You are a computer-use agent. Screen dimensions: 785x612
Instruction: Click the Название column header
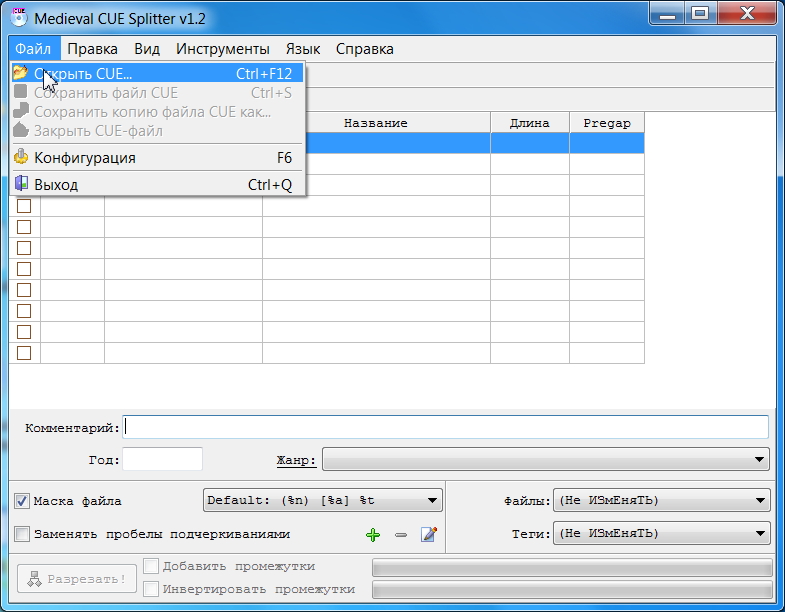click(376, 123)
